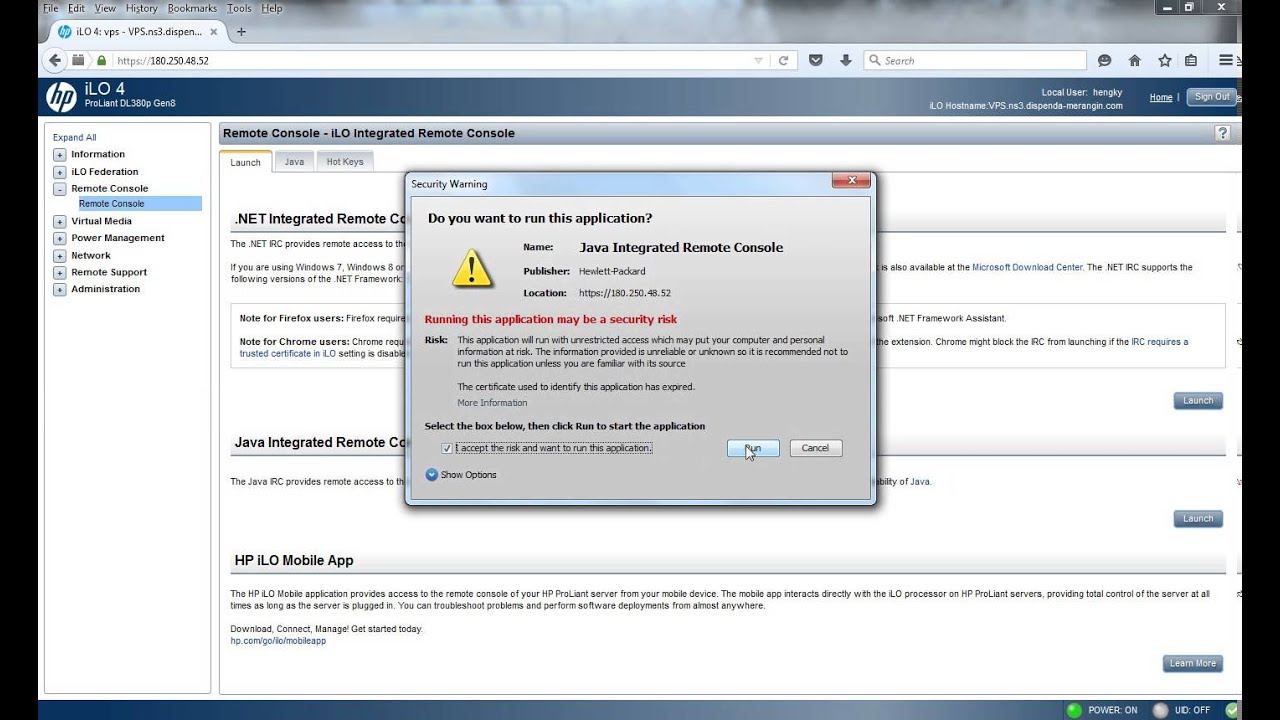Click the green padlock site identity icon

click(101, 60)
